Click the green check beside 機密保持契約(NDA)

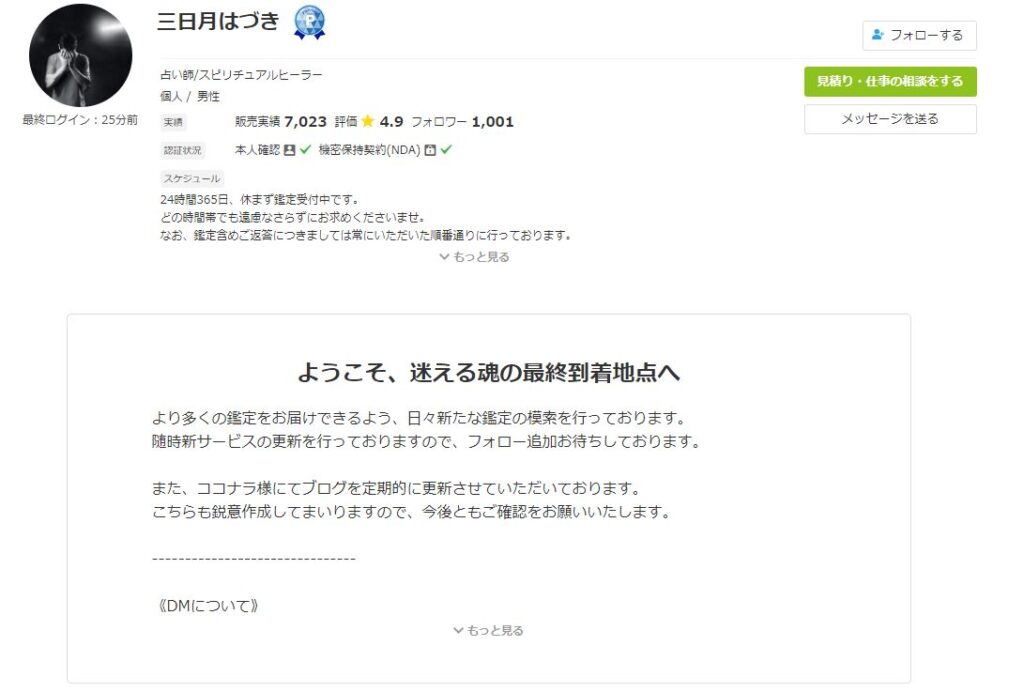[x=446, y=149]
